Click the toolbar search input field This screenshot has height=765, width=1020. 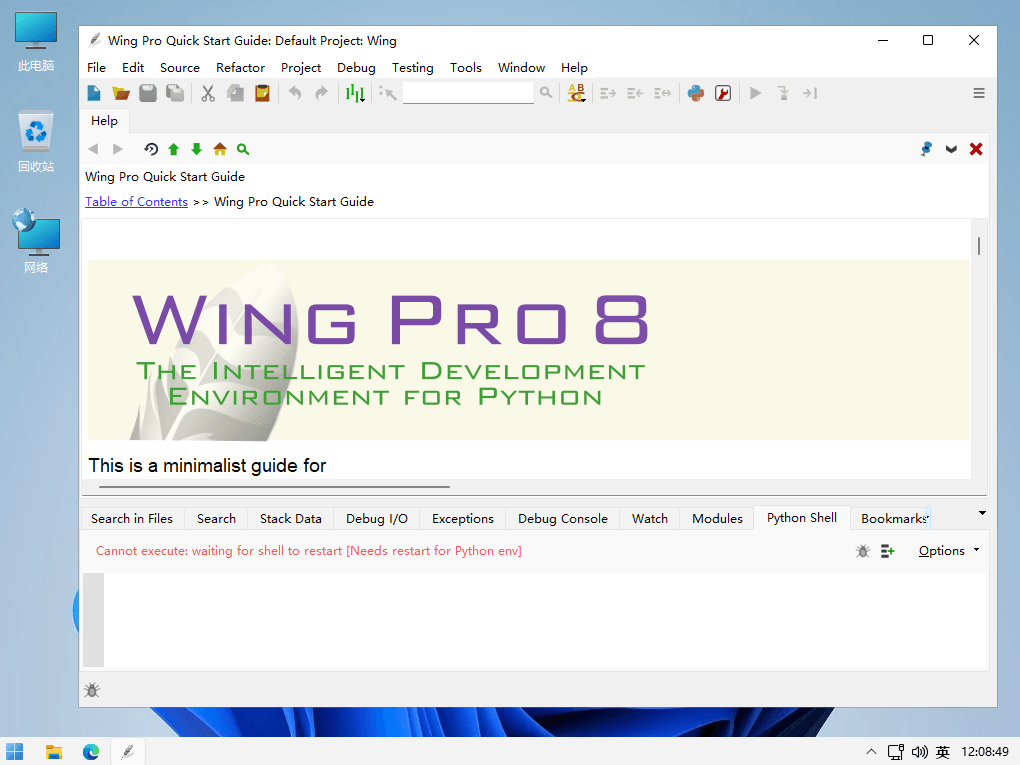[x=468, y=93]
